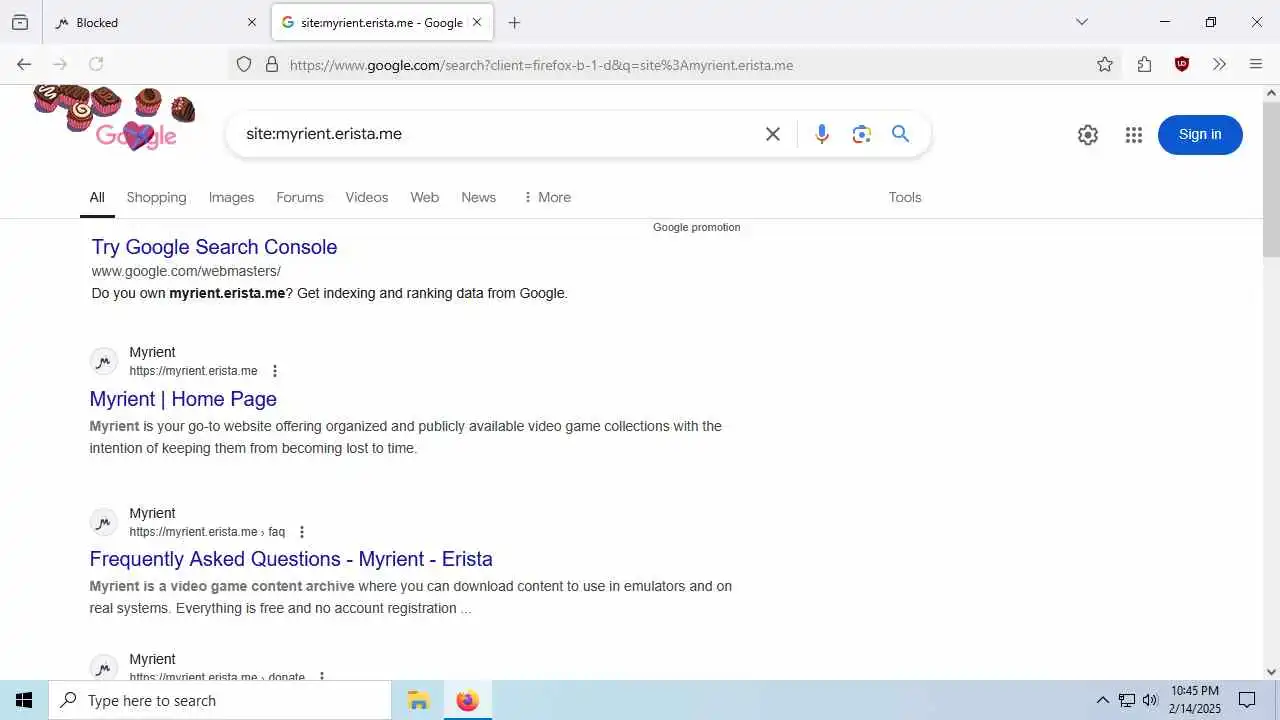Click page scrollbar down arrow
This screenshot has width=1280, height=720.
1271,672
